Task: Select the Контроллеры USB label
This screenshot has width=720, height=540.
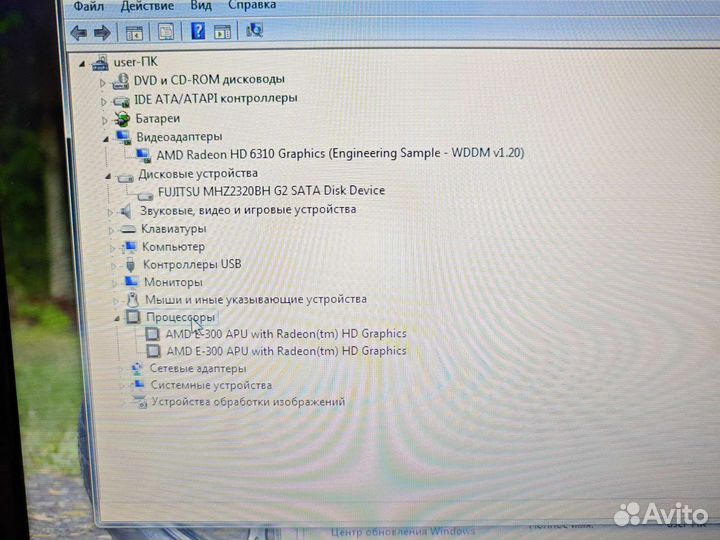Action: tap(192, 264)
